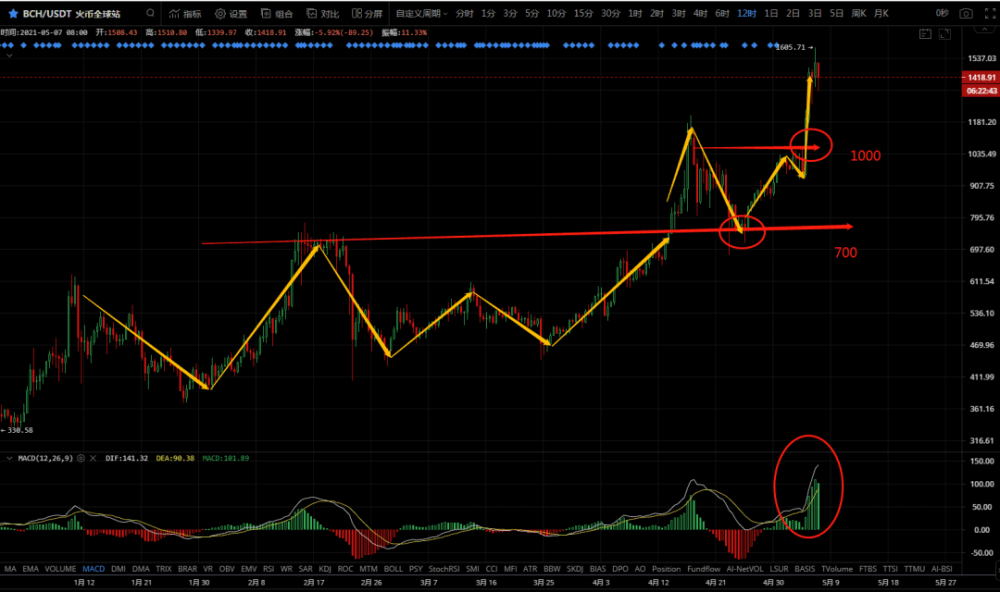Switch to the SKDJ indicator
This screenshot has width=1000, height=592.
(x=575, y=568)
